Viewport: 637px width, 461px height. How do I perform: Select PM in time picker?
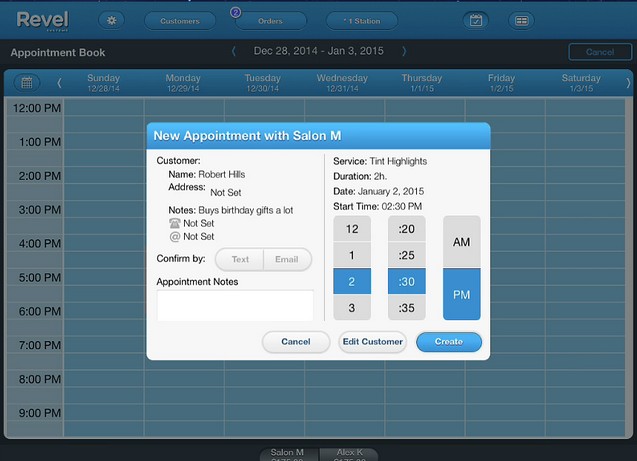point(462,294)
